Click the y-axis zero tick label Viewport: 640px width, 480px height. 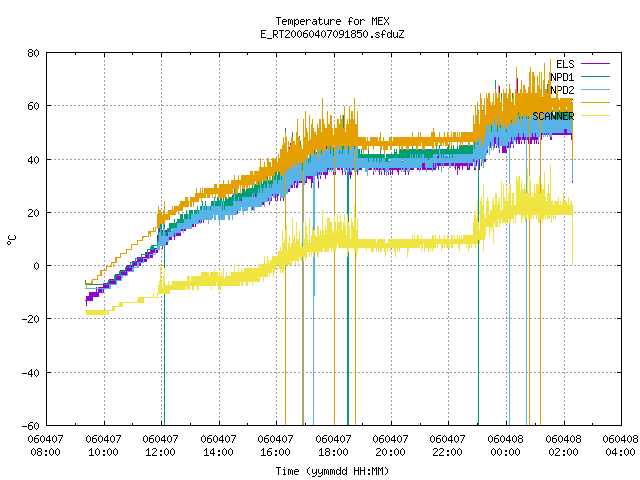(x=36, y=267)
